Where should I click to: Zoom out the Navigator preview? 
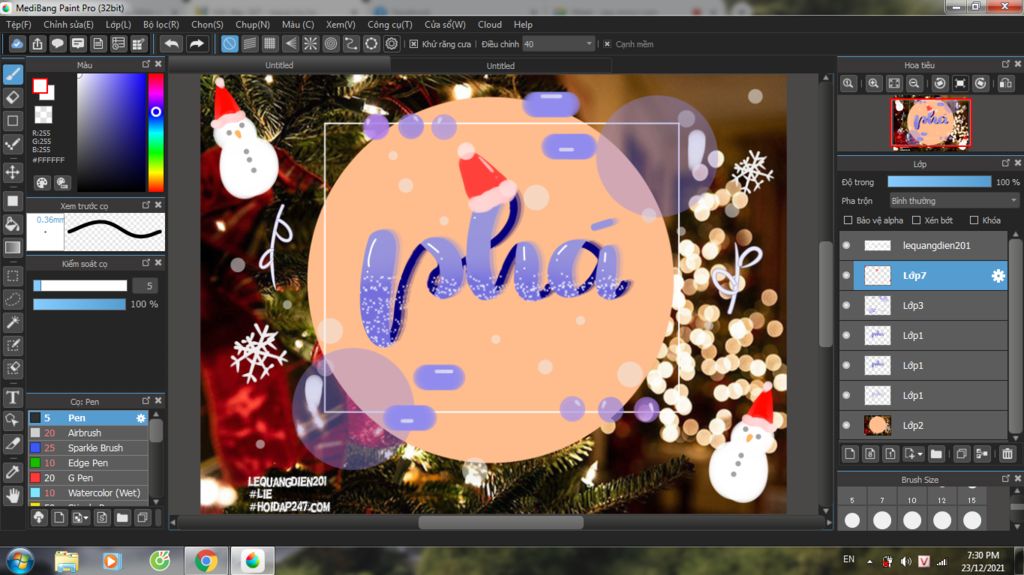[914, 84]
